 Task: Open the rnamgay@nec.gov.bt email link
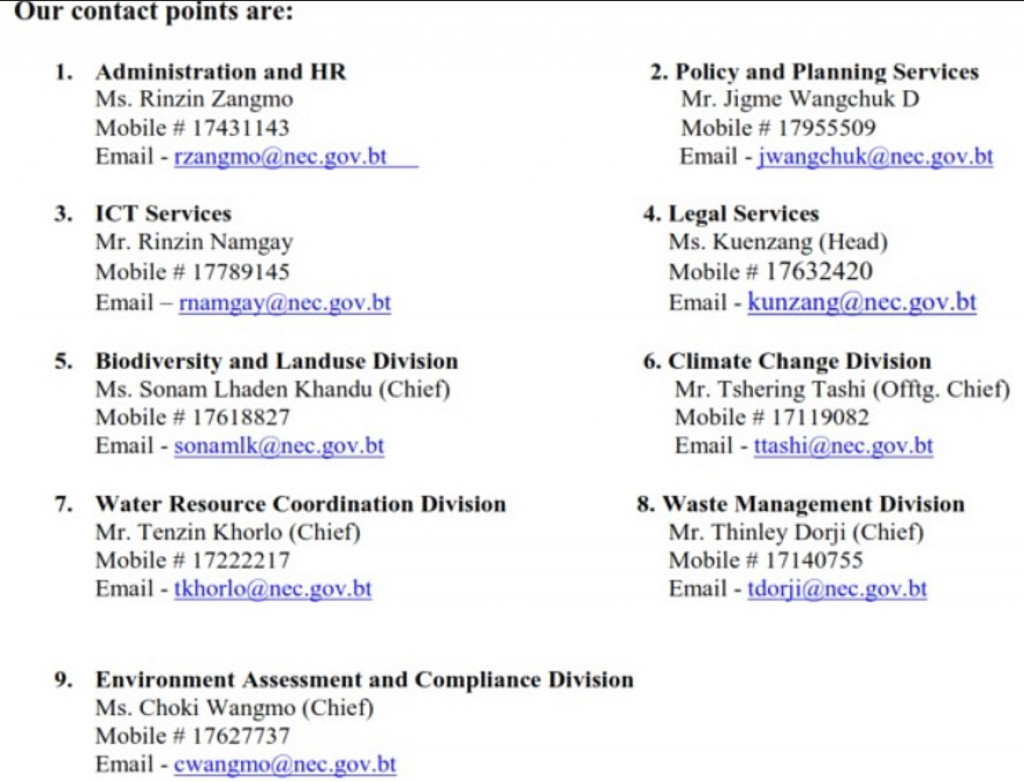pyautogui.click(x=285, y=302)
